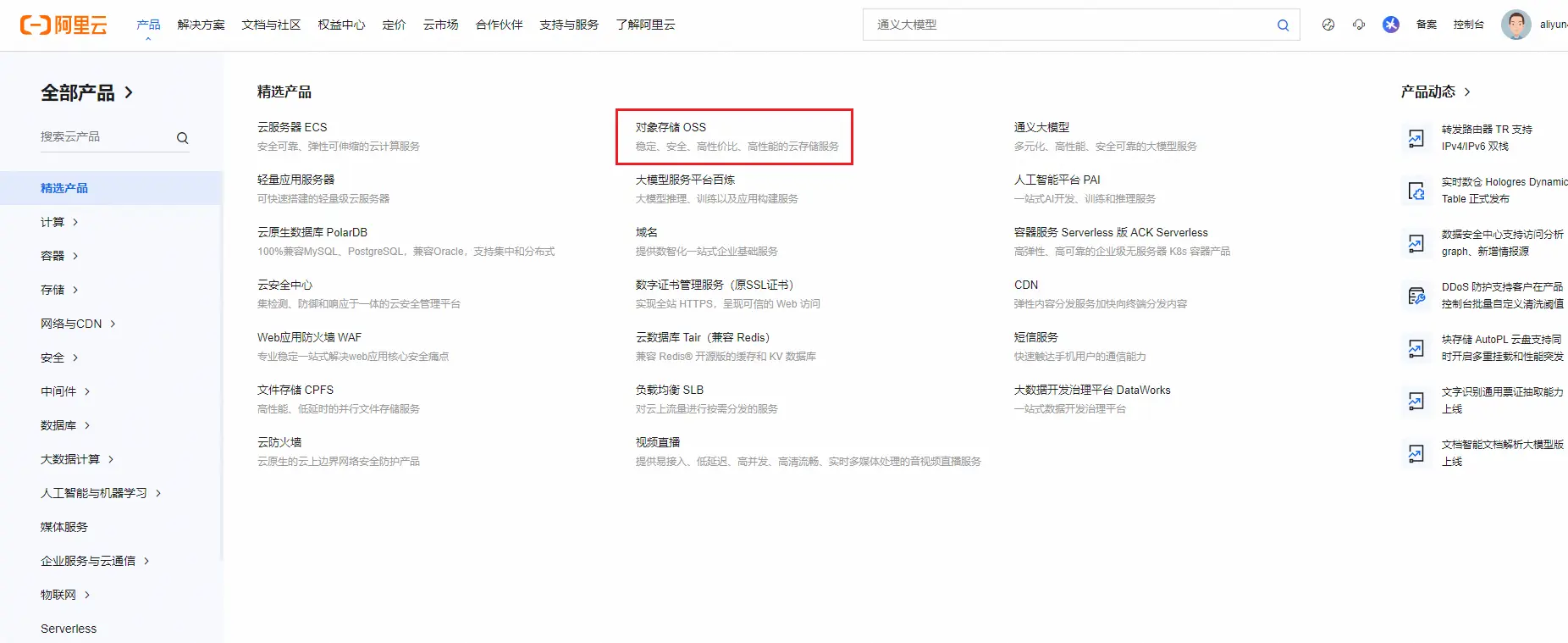Open 云安全中心 product link

point(284,285)
